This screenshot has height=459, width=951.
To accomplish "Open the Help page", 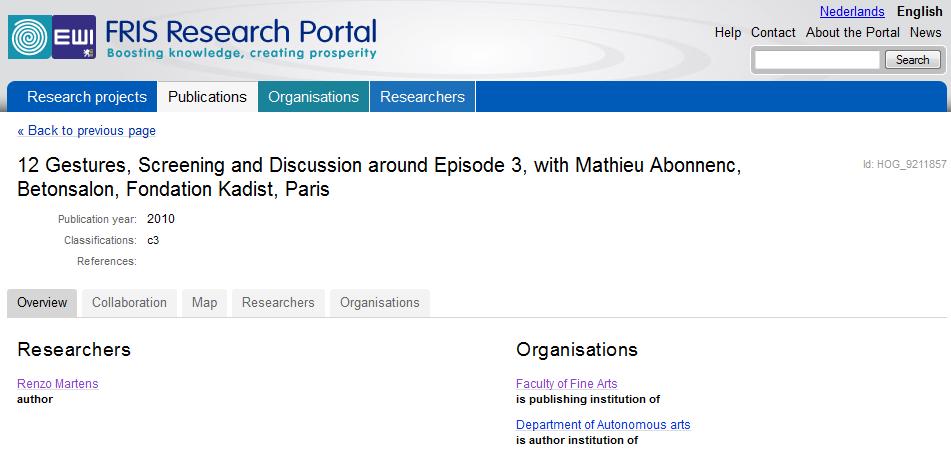I will tap(727, 32).
